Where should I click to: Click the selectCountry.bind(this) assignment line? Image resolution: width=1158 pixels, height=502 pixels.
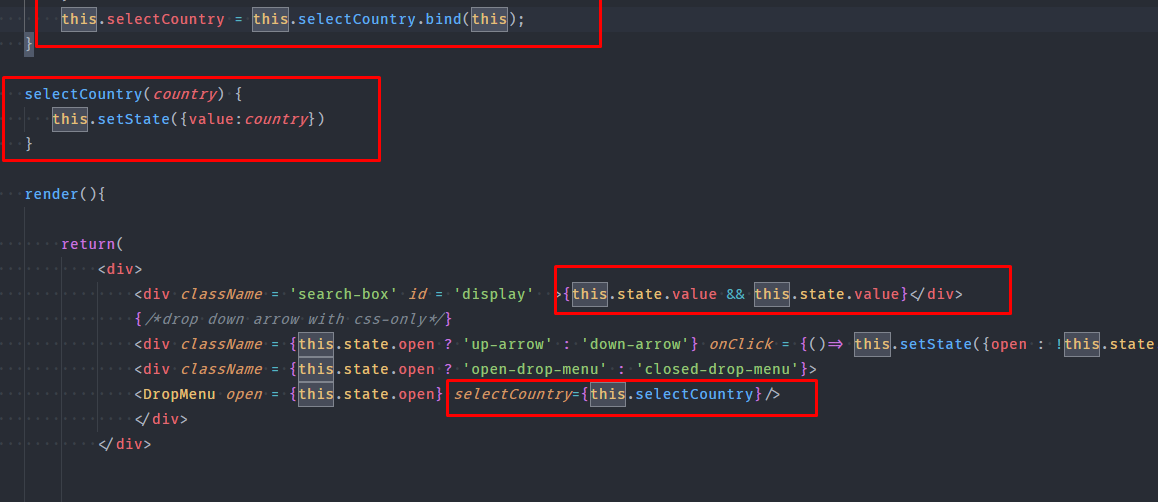293,19
